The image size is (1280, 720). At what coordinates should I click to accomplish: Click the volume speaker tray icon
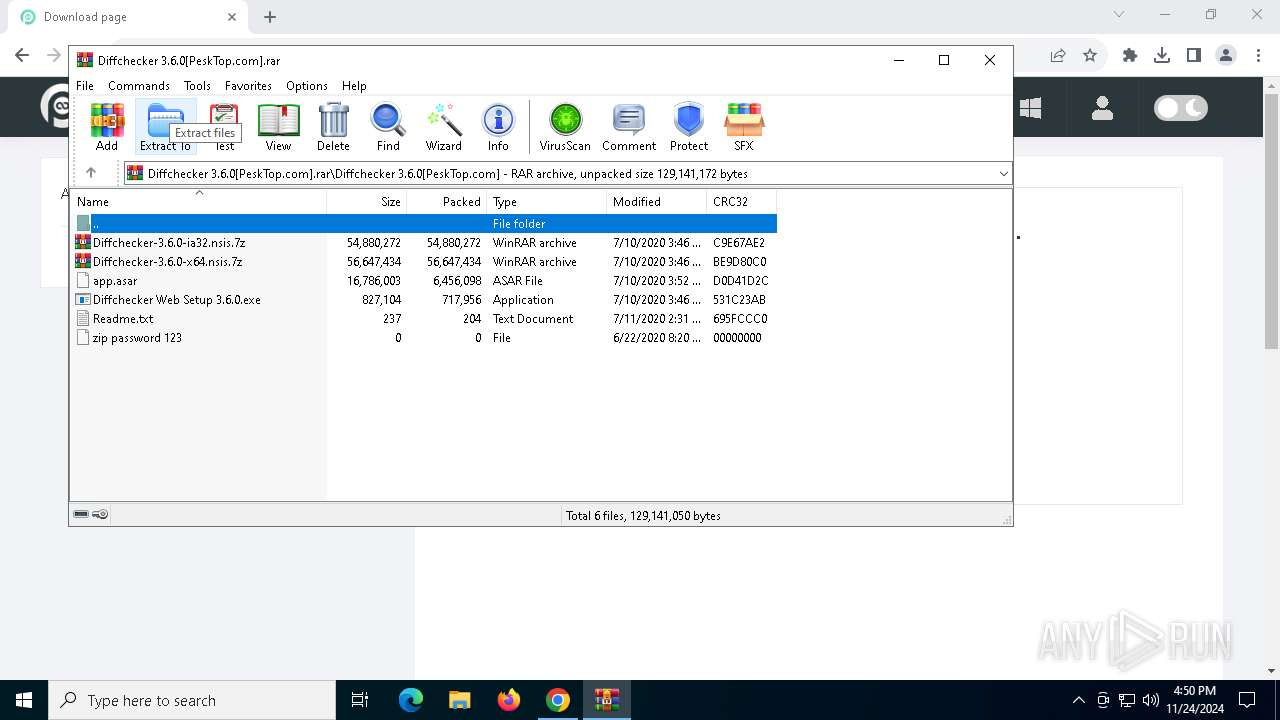click(1151, 700)
